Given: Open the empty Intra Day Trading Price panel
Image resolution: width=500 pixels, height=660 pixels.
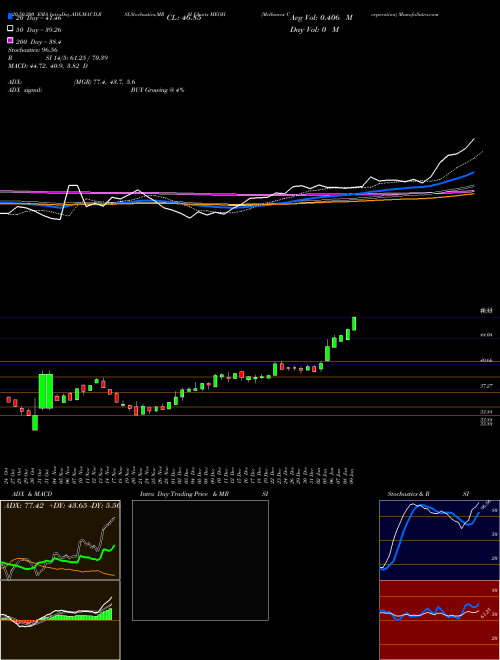Looking at the screenshot, I should (200, 560).
